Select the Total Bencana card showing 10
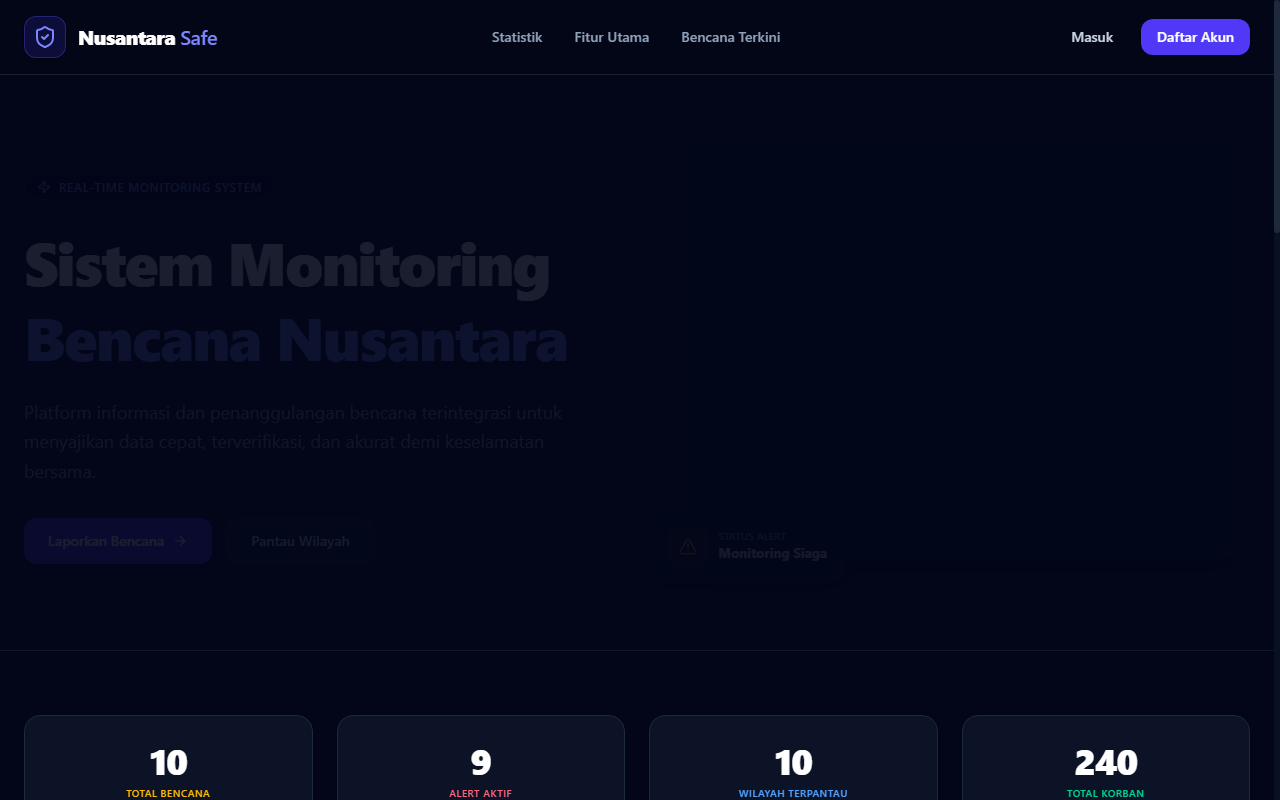 pyautogui.click(x=168, y=758)
